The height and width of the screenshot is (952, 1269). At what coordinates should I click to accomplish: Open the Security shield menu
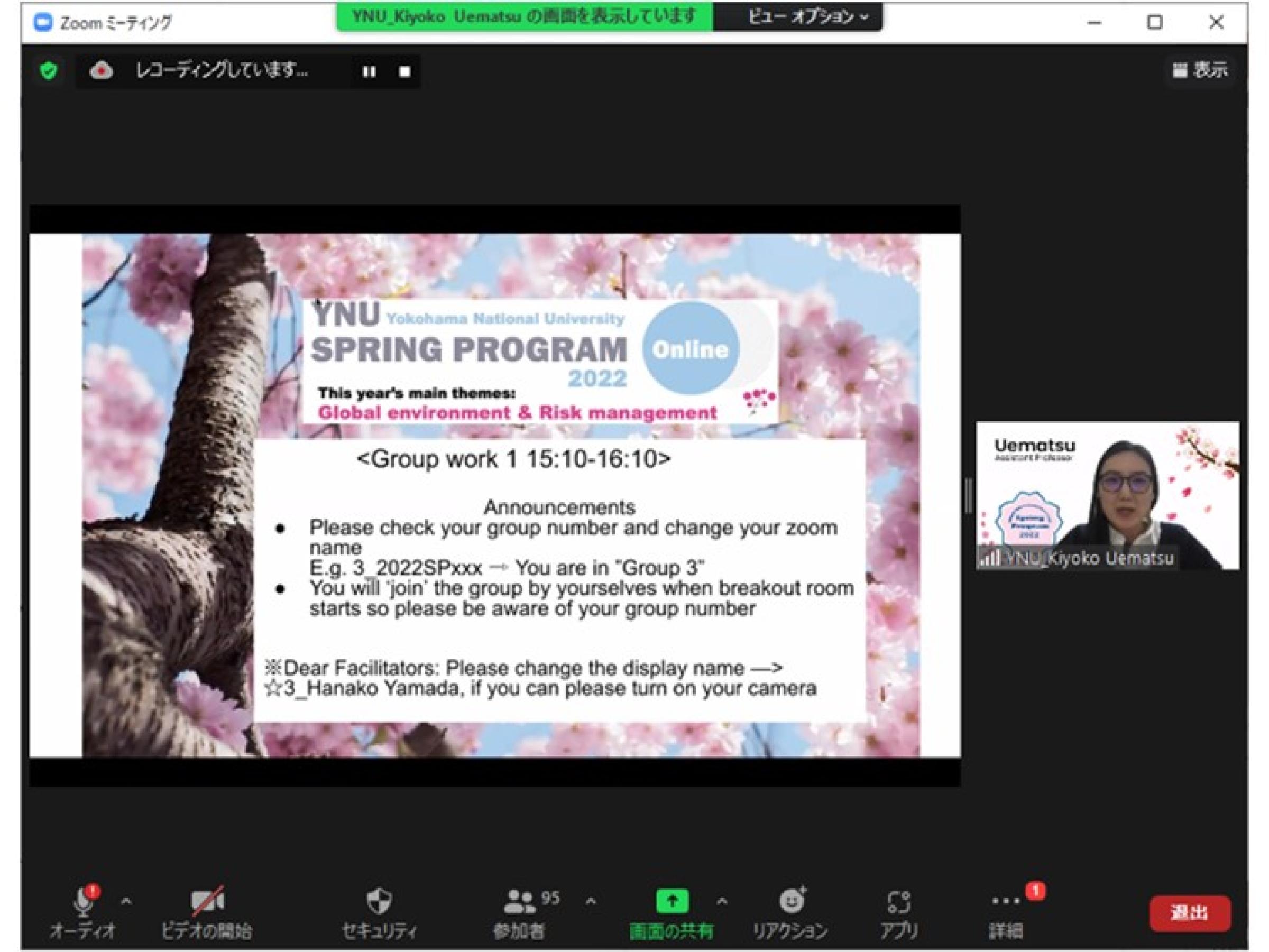pos(379,912)
